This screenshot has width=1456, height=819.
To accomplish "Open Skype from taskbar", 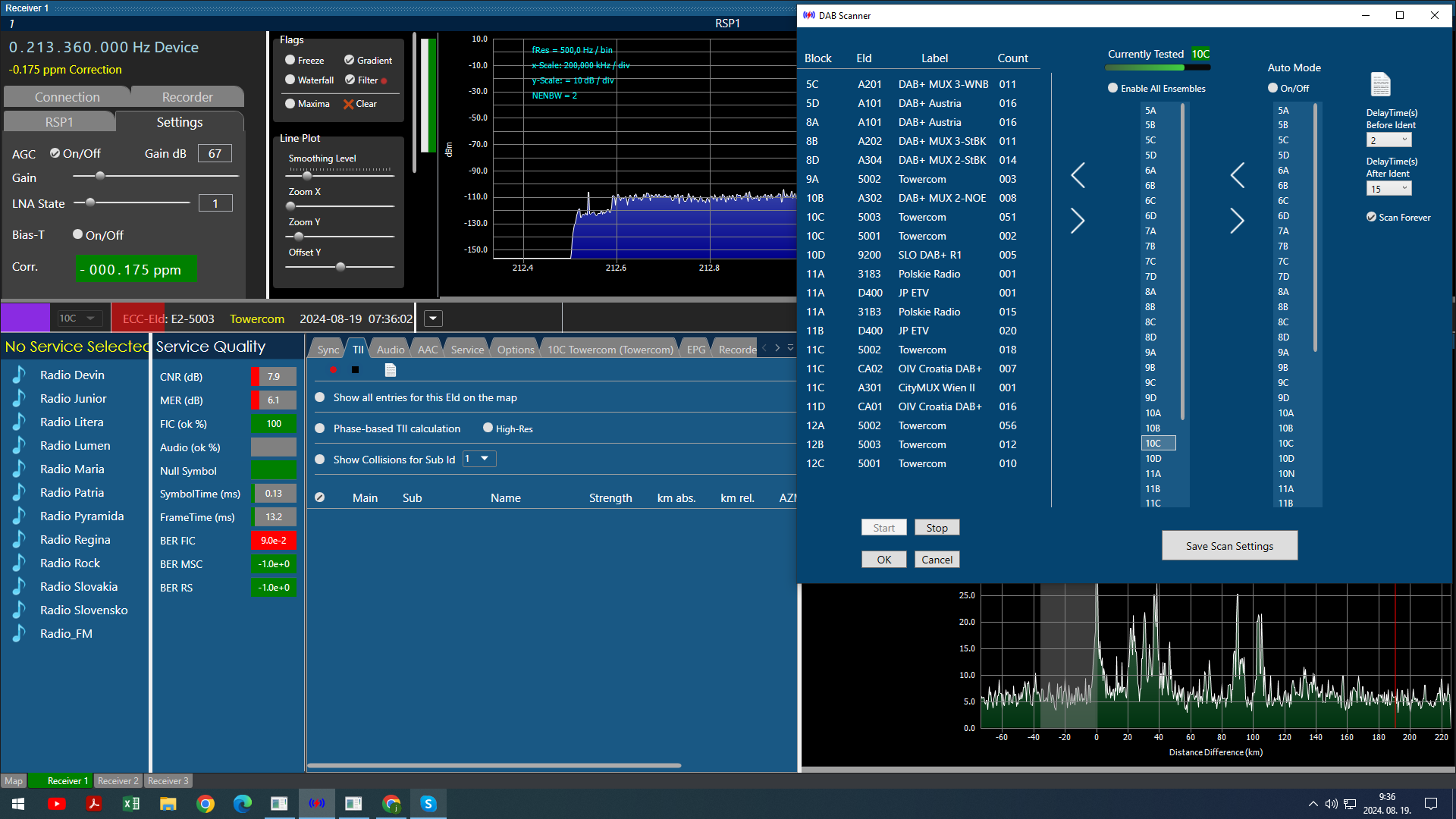I will [428, 804].
